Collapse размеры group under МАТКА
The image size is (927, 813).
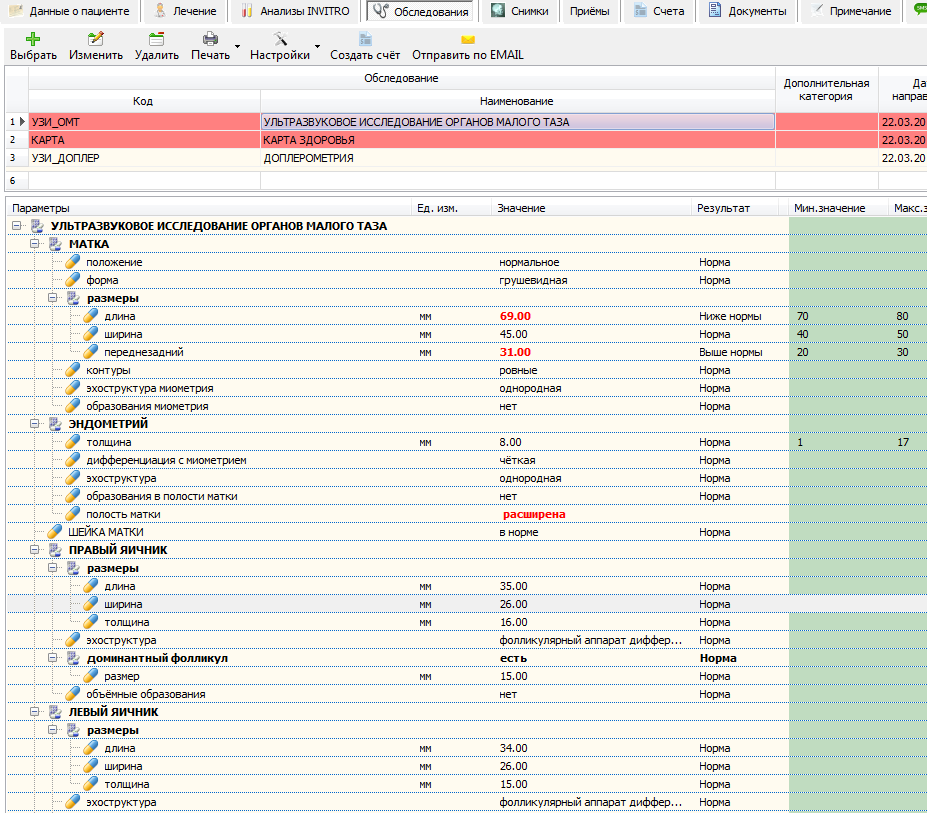click(x=53, y=298)
